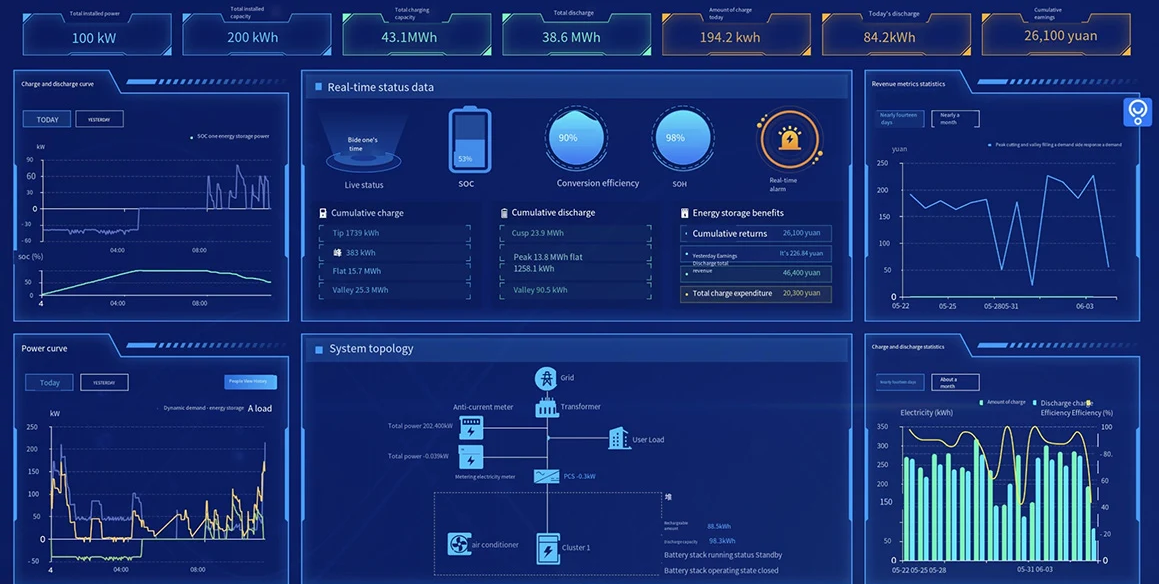Click the Anti-current meter icon

471,429
